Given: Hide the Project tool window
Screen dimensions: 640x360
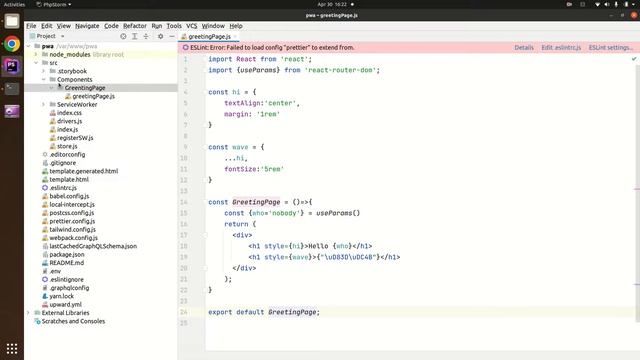Looking at the screenshot, I should pos(172,36).
